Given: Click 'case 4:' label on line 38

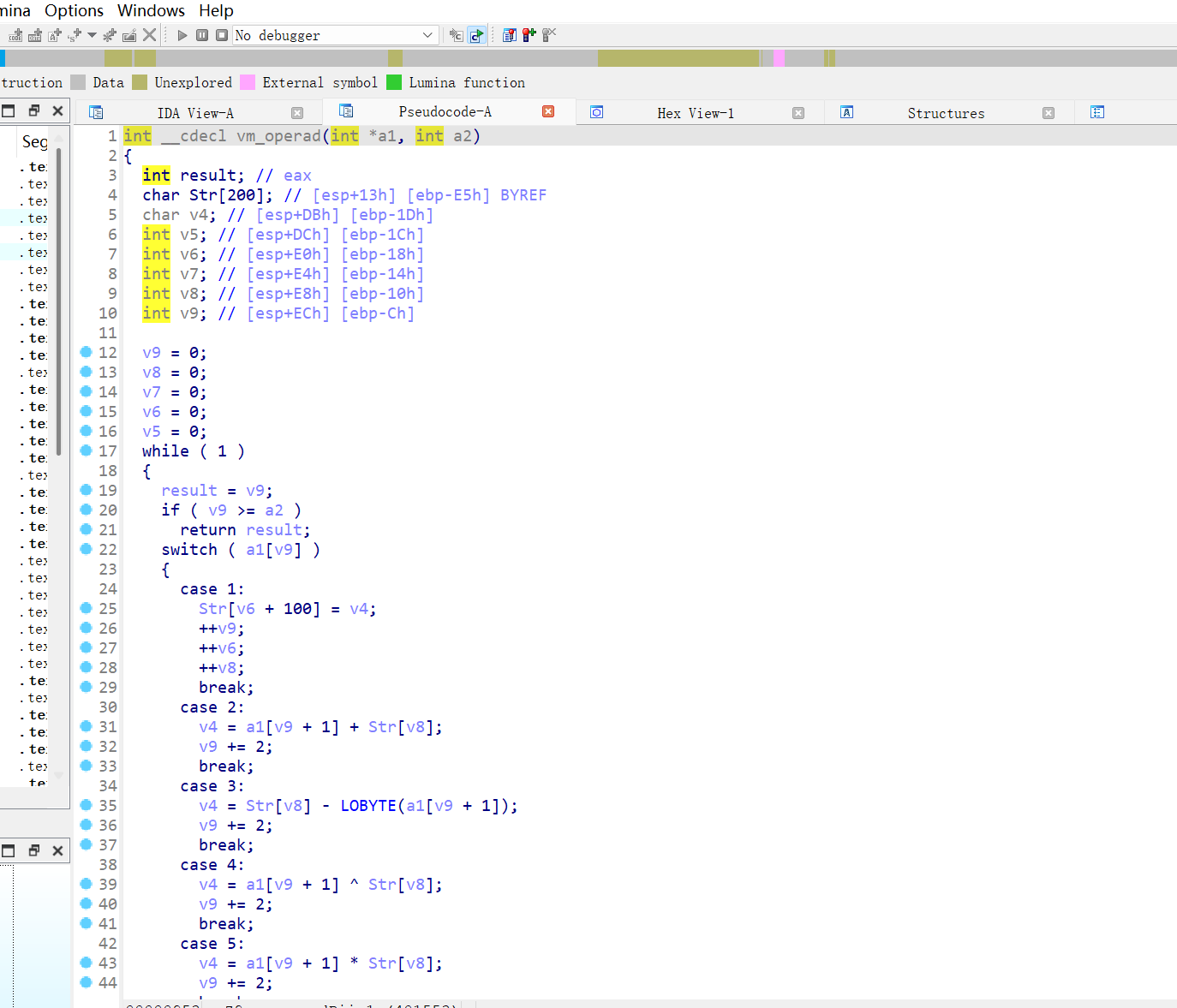Looking at the screenshot, I should (212, 865).
